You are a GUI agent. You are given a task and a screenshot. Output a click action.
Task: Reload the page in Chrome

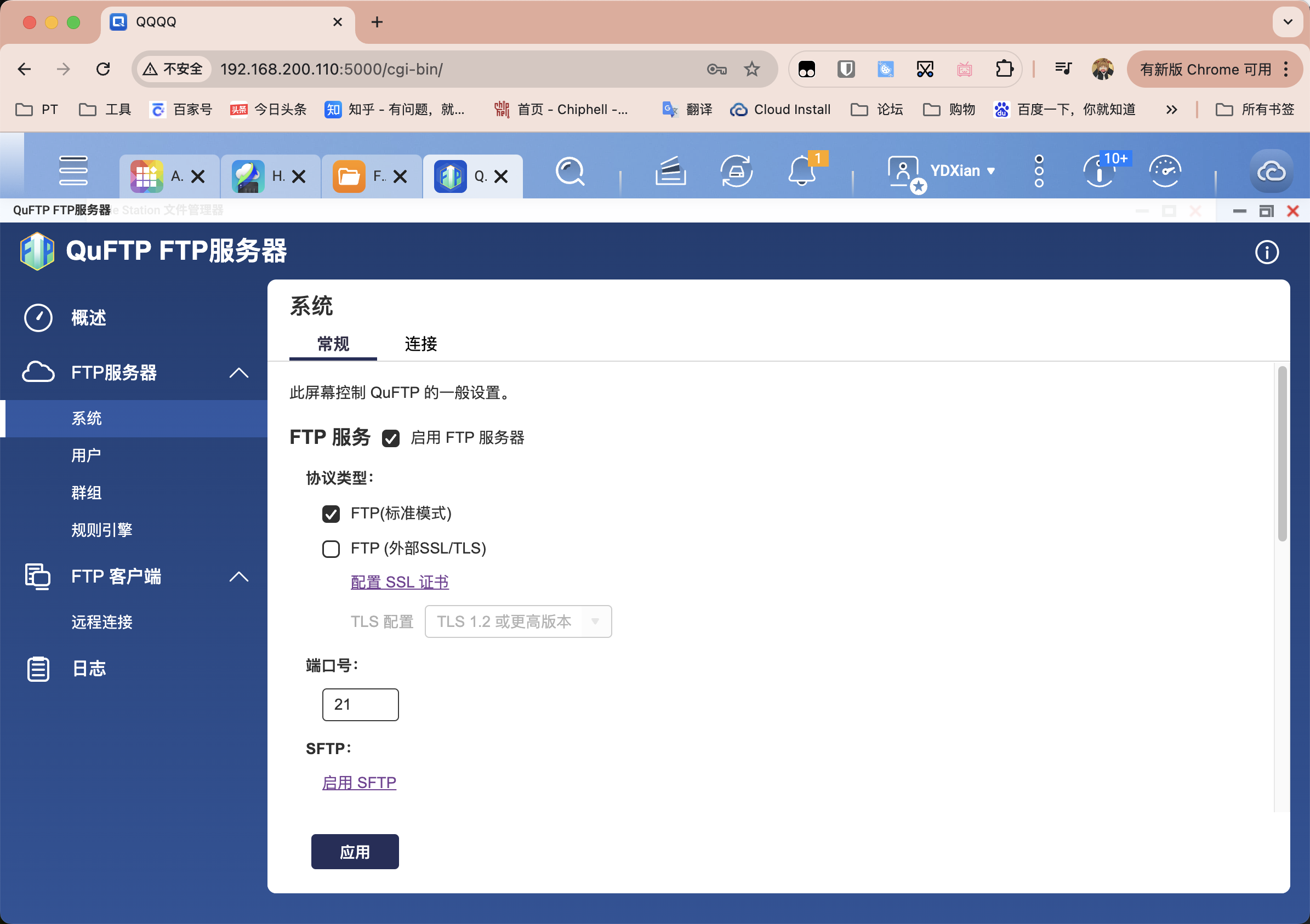(x=103, y=69)
